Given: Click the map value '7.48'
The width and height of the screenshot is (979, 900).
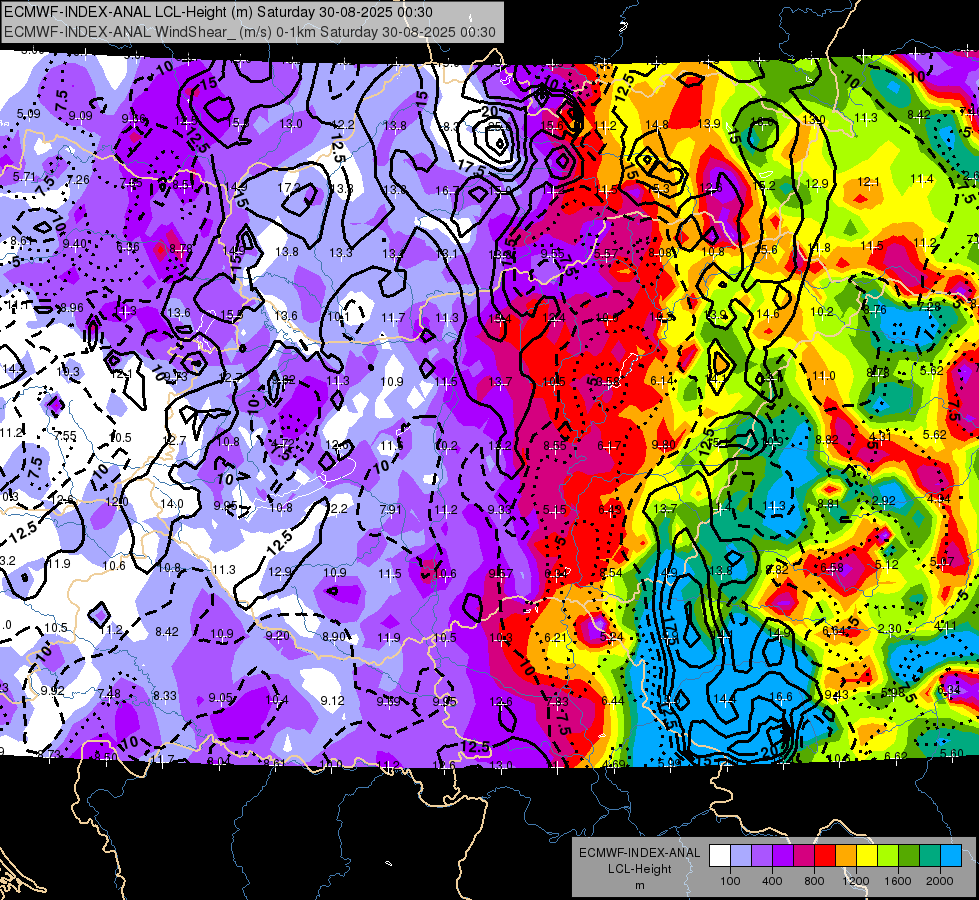Looking at the screenshot, I should [x=109, y=694].
